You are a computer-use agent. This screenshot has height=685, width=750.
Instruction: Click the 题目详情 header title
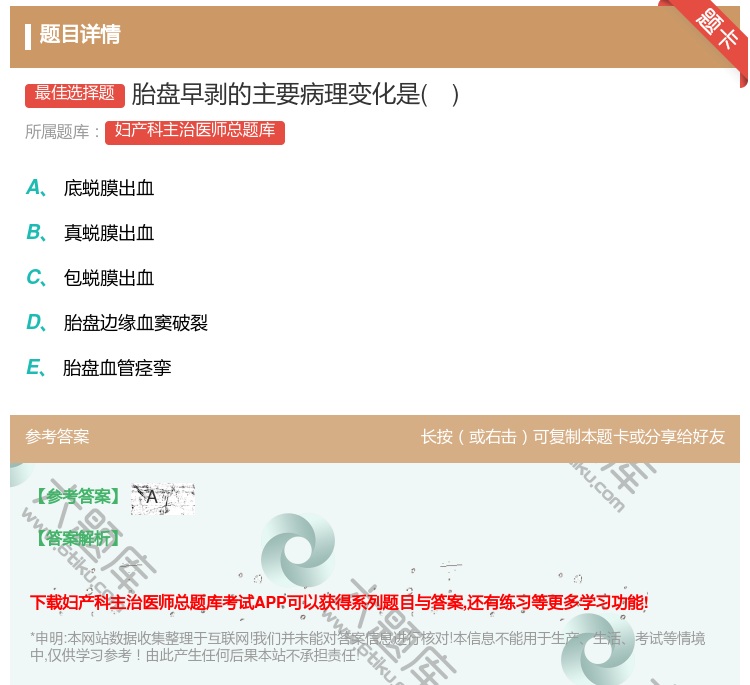[80, 35]
